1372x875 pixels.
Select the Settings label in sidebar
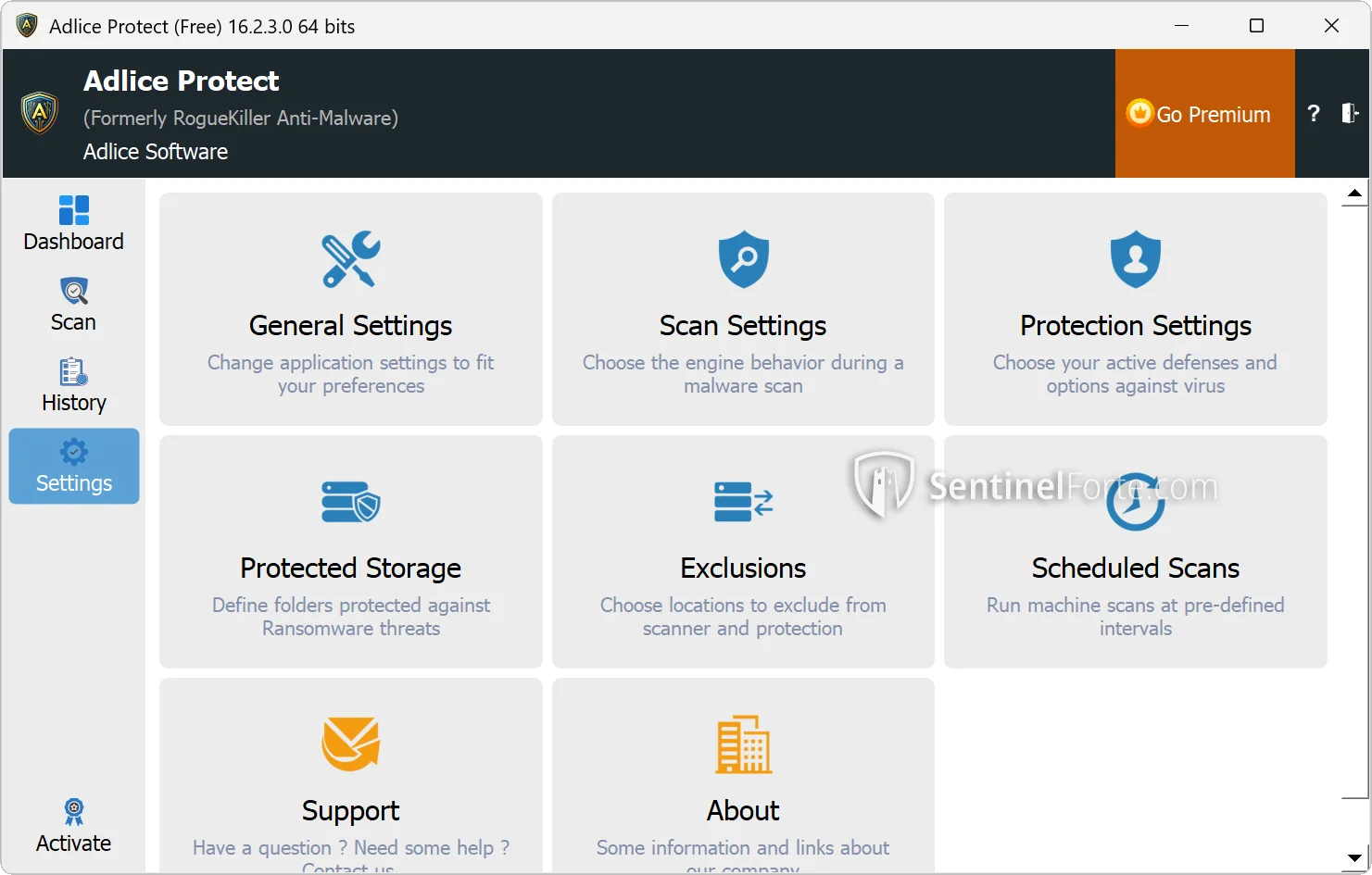click(74, 483)
